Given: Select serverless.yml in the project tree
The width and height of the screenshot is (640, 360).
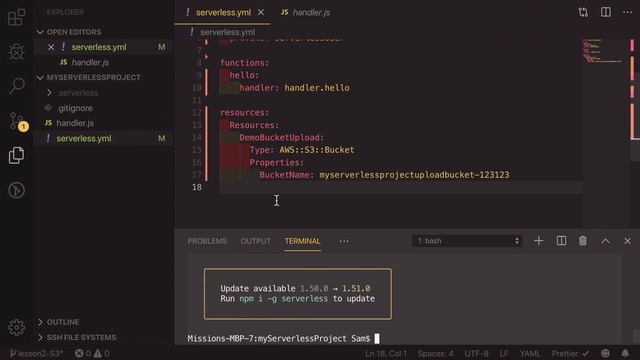Looking at the screenshot, I should (x=84, y=138).
